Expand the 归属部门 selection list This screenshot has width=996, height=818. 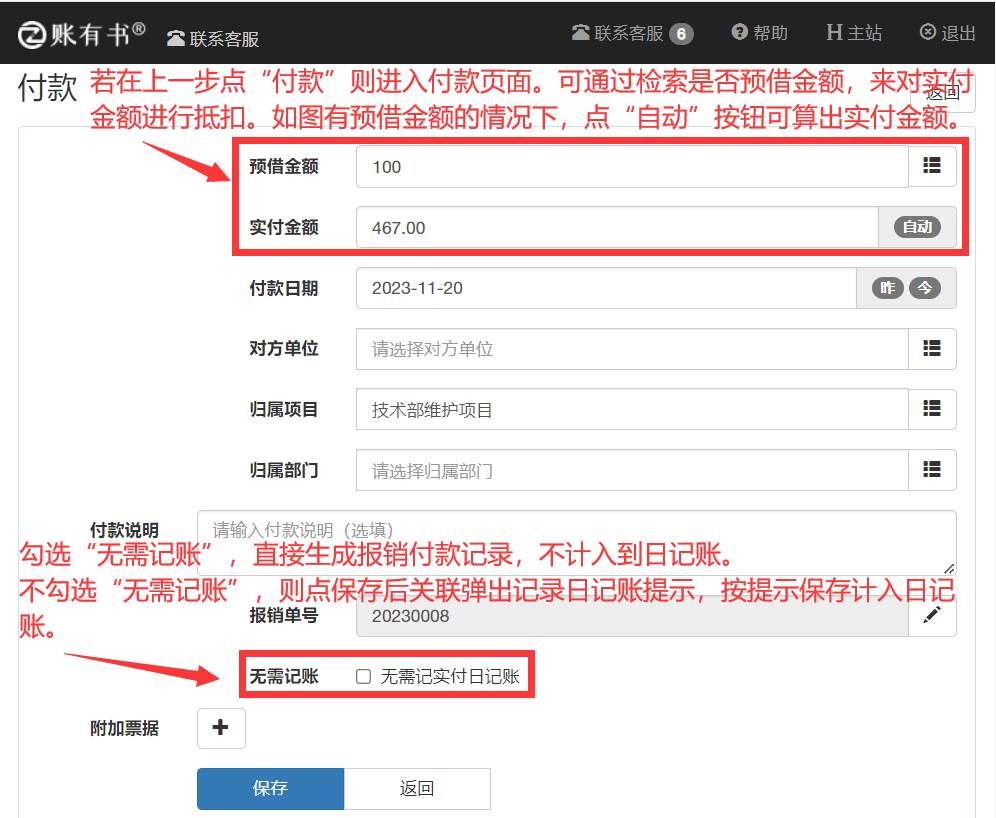point(932,470)
